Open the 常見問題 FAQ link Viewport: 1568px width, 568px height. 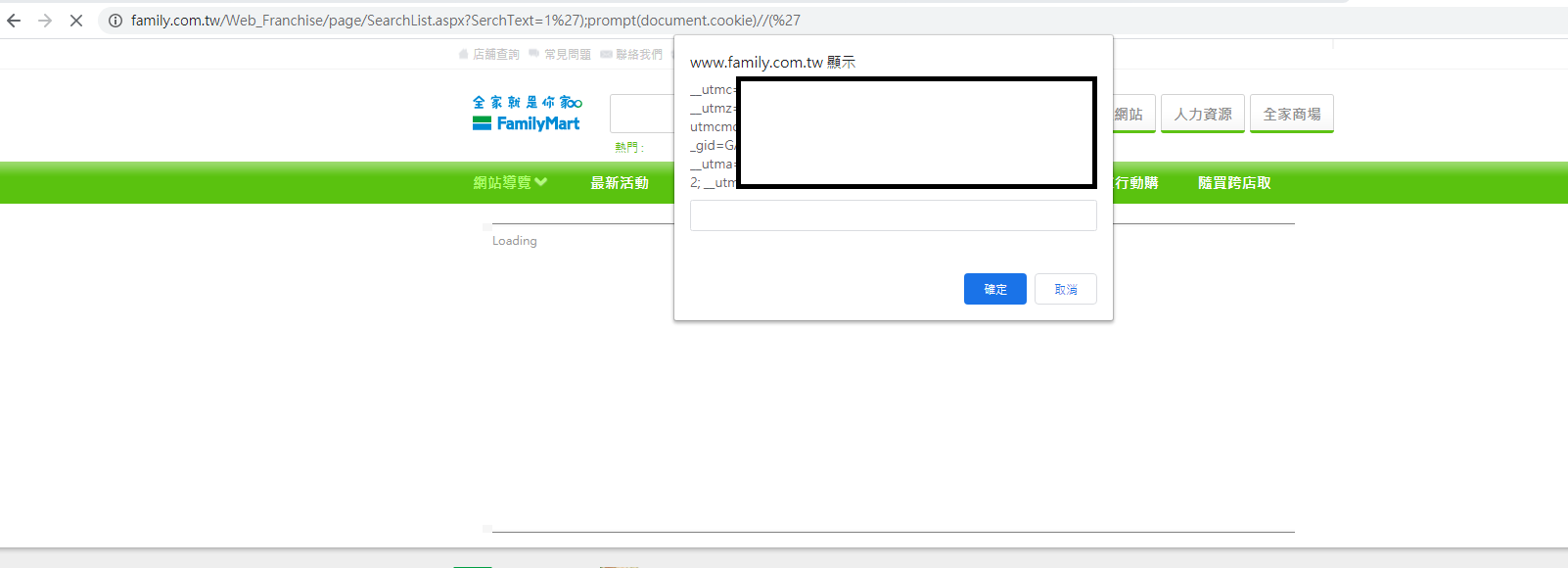[x=560, y=55]
